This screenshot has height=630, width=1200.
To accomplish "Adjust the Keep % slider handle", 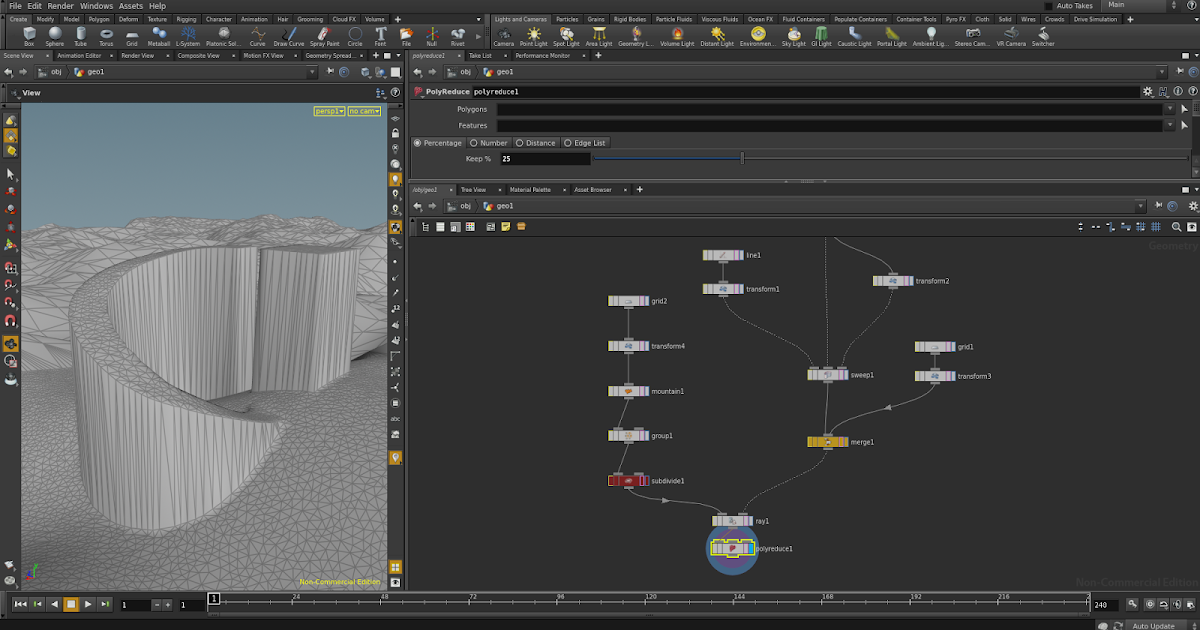I will point(742,158).
